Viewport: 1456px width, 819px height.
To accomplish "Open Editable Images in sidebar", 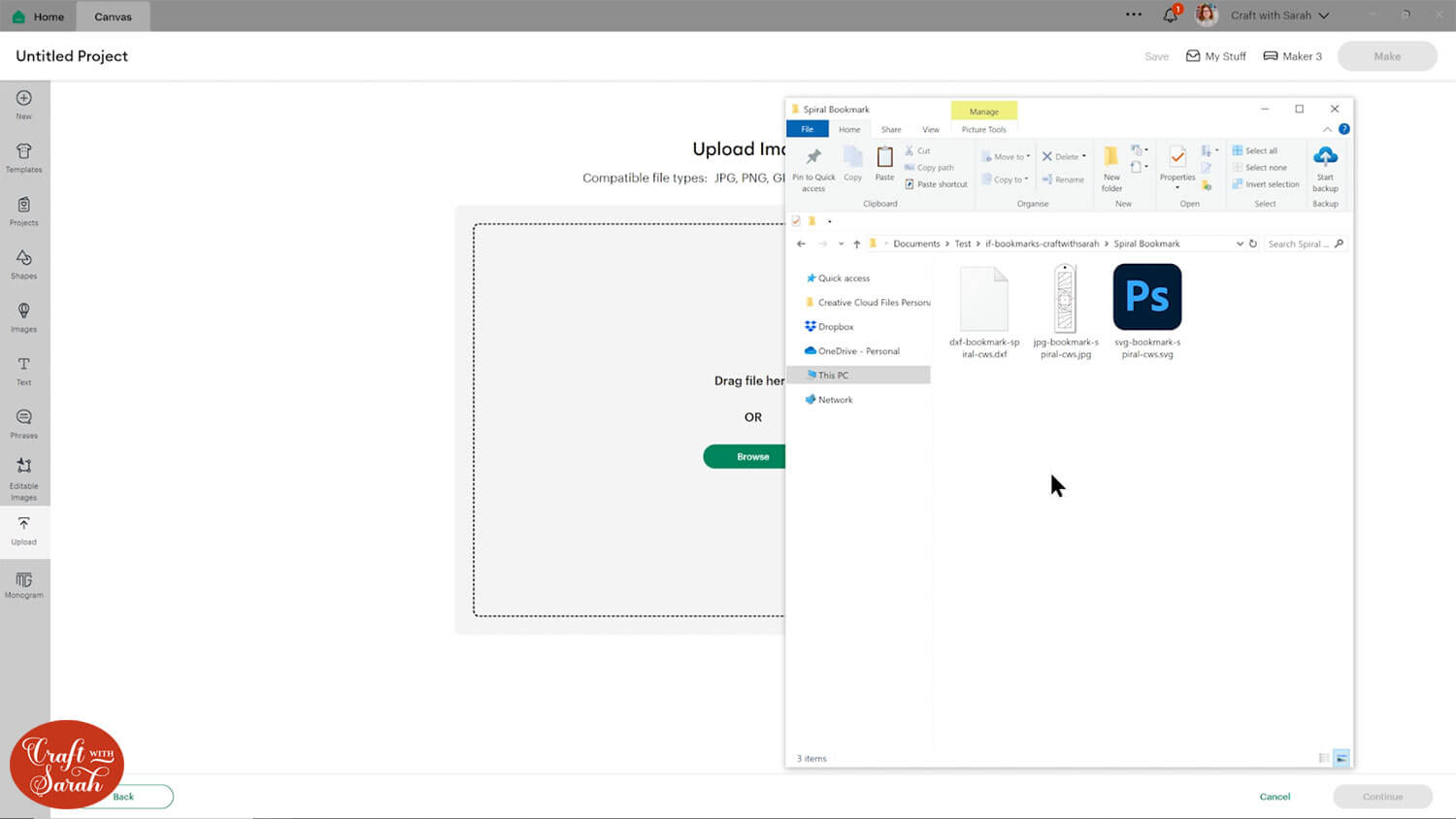I will click(x=24, y=477).
